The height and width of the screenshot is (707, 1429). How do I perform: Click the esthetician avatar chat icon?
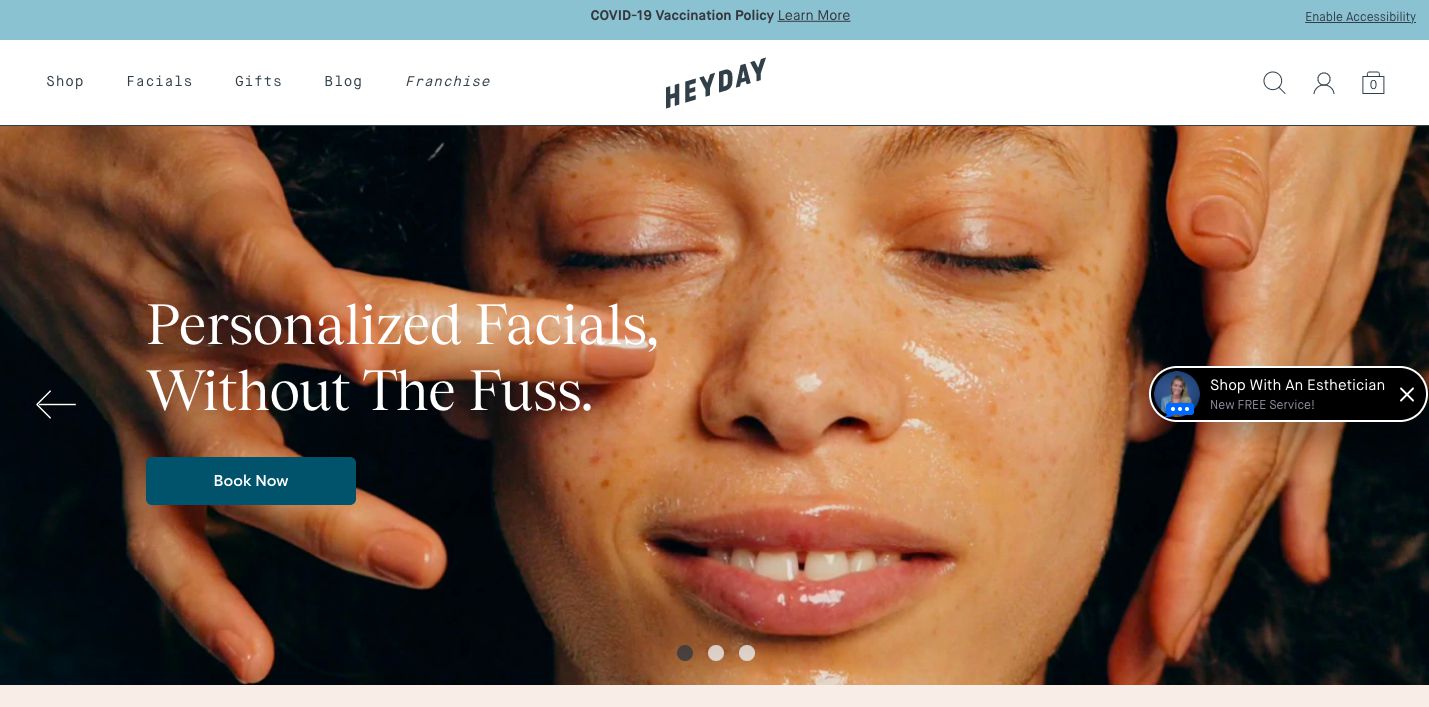(1177, 394)
